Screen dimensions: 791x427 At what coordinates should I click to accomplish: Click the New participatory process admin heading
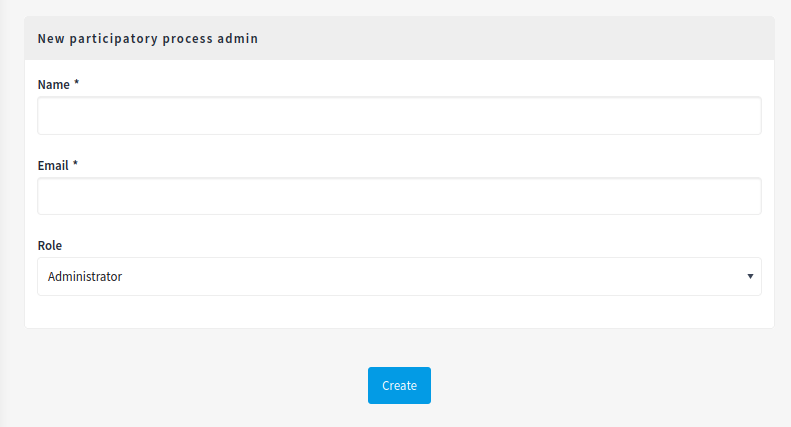pos(148,38)
